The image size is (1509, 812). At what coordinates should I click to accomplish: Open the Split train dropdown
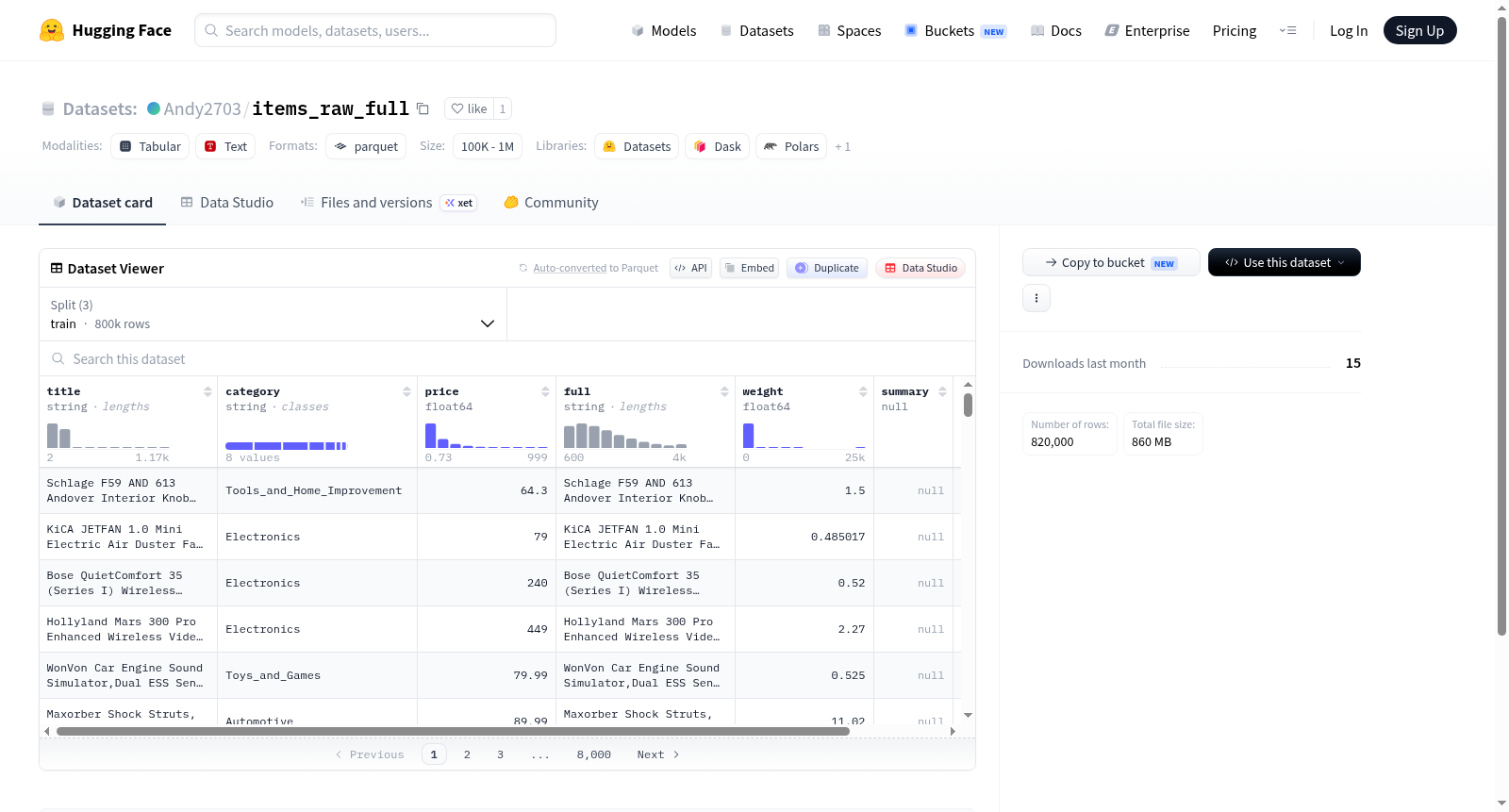click(273, 314)
